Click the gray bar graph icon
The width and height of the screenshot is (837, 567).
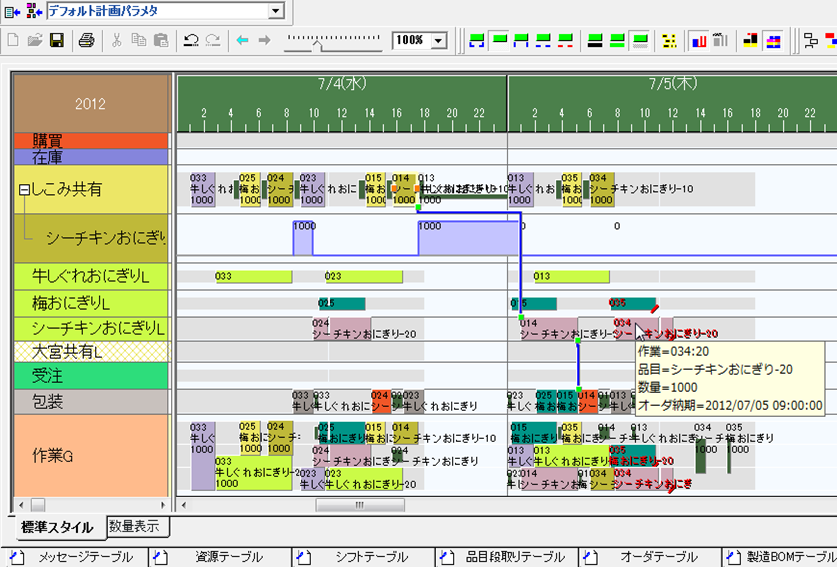click(721, 41)
